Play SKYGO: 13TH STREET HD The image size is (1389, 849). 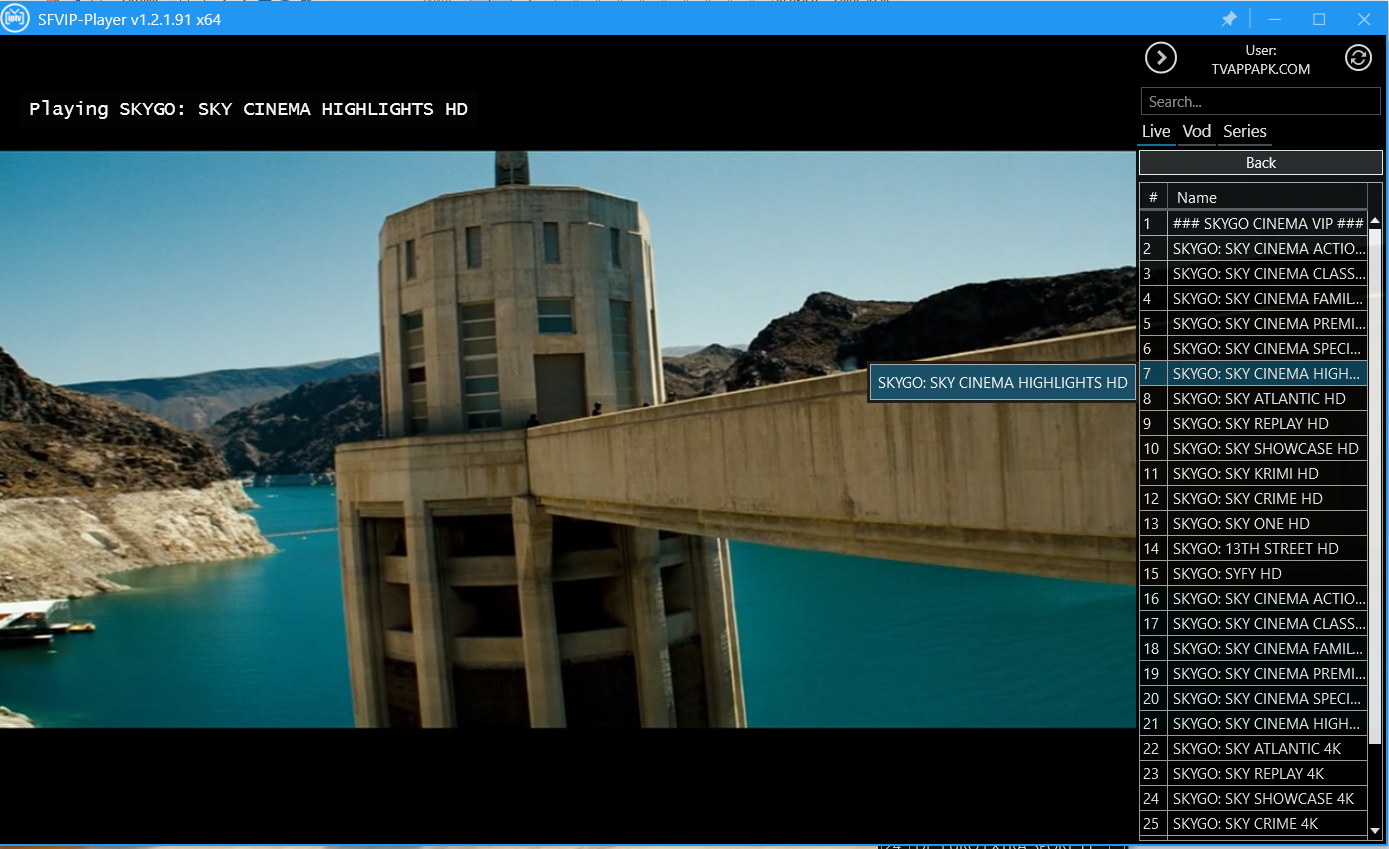(x=1253, y=548)
